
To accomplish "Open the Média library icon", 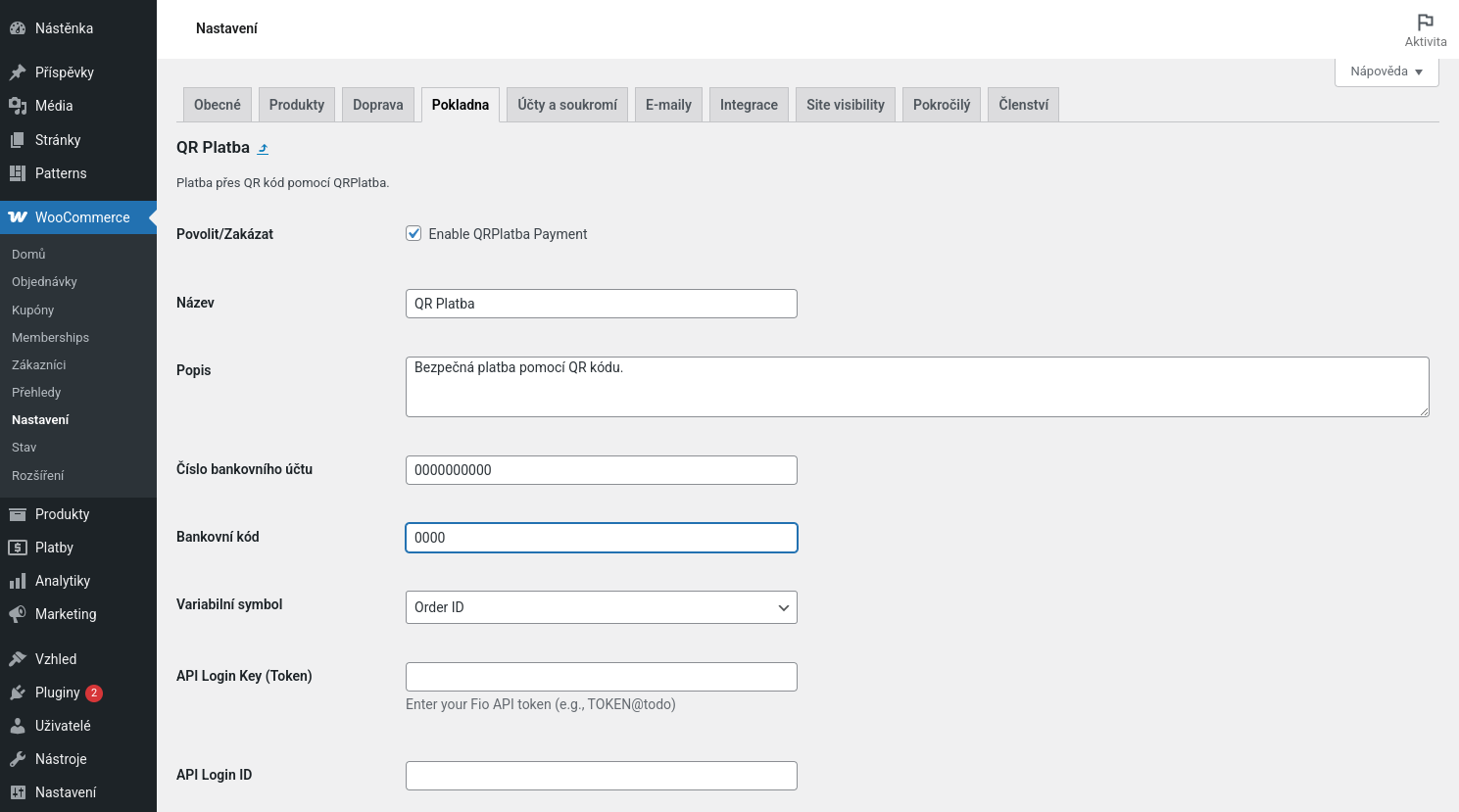I will pos(18,106).
